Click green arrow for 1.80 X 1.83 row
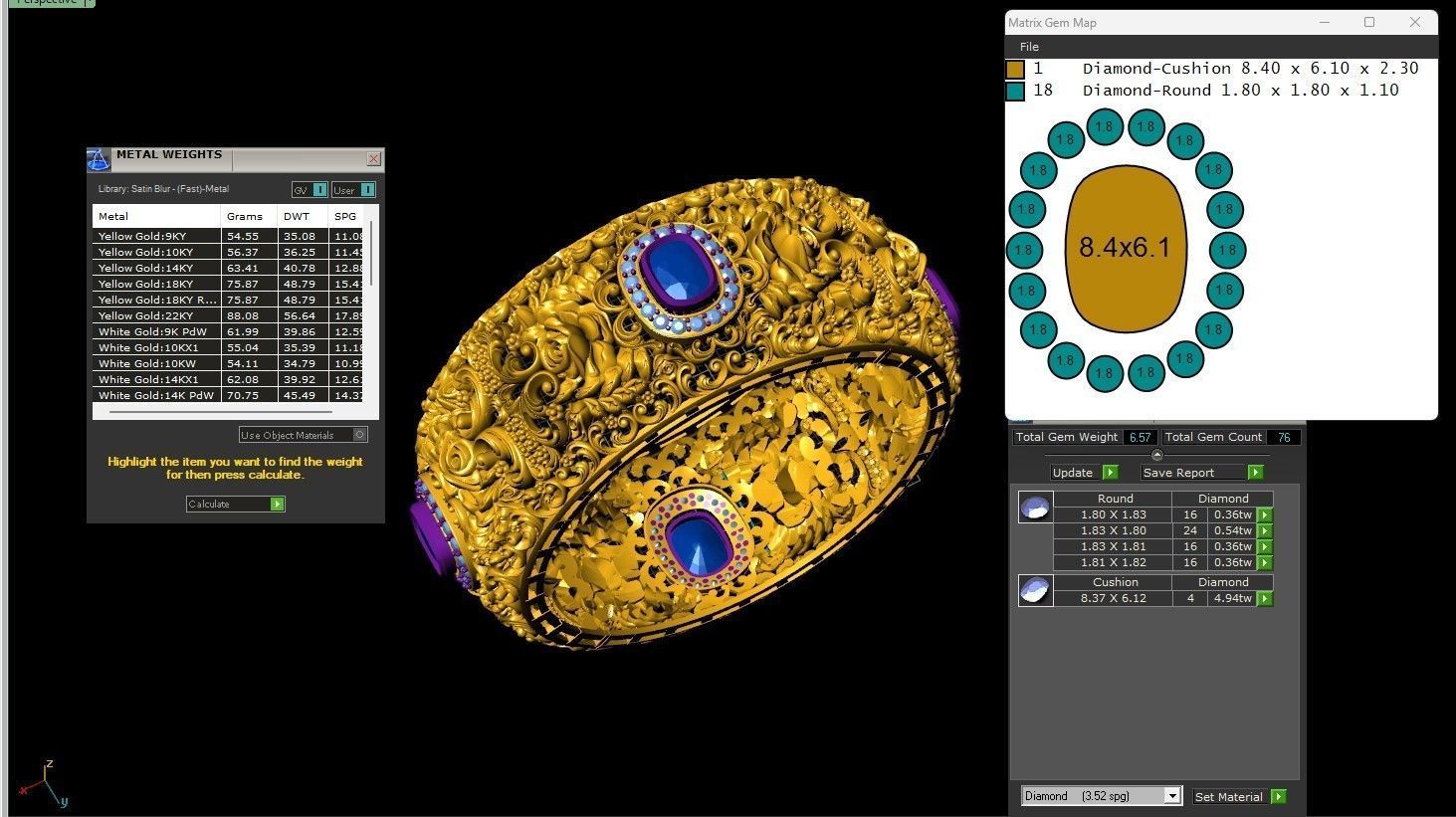 pyautogui.click(x=1265, y=514)
